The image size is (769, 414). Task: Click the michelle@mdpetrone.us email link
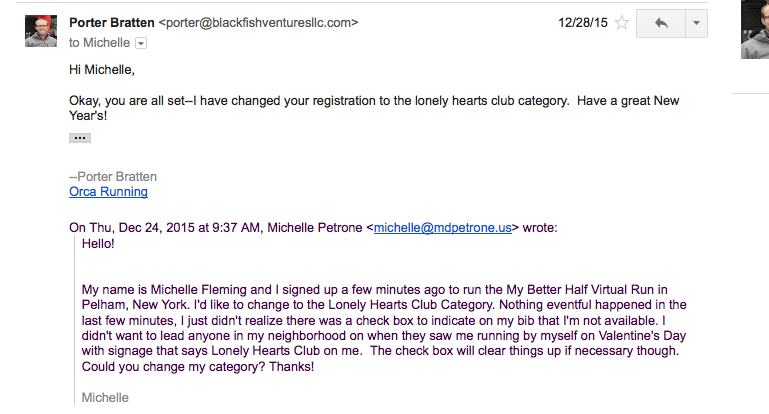pyautogui.click(x=442, y=228)
